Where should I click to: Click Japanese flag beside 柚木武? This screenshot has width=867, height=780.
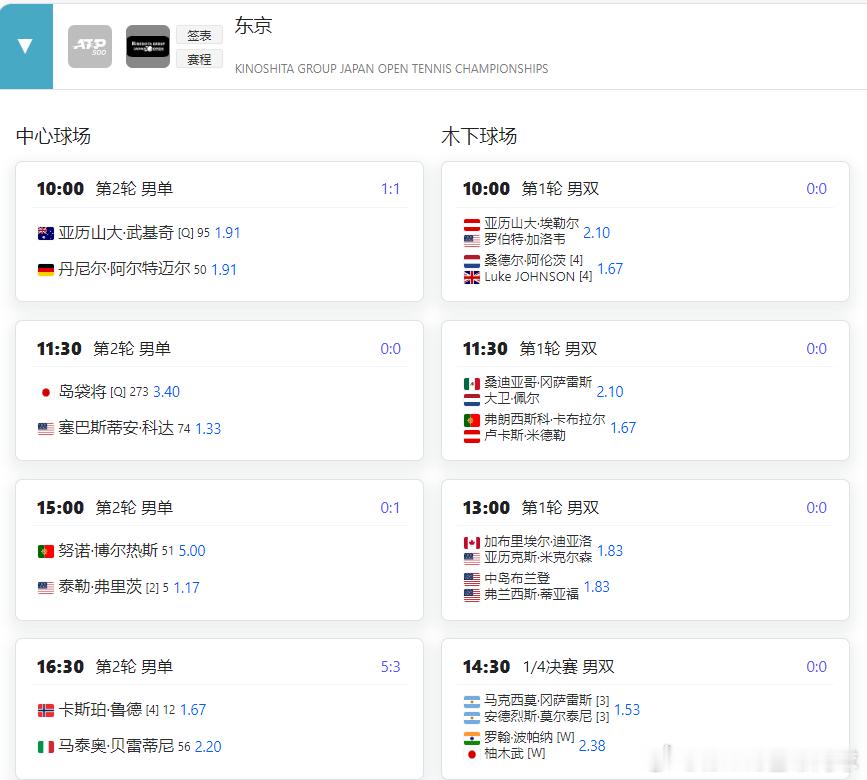[472, 754]
